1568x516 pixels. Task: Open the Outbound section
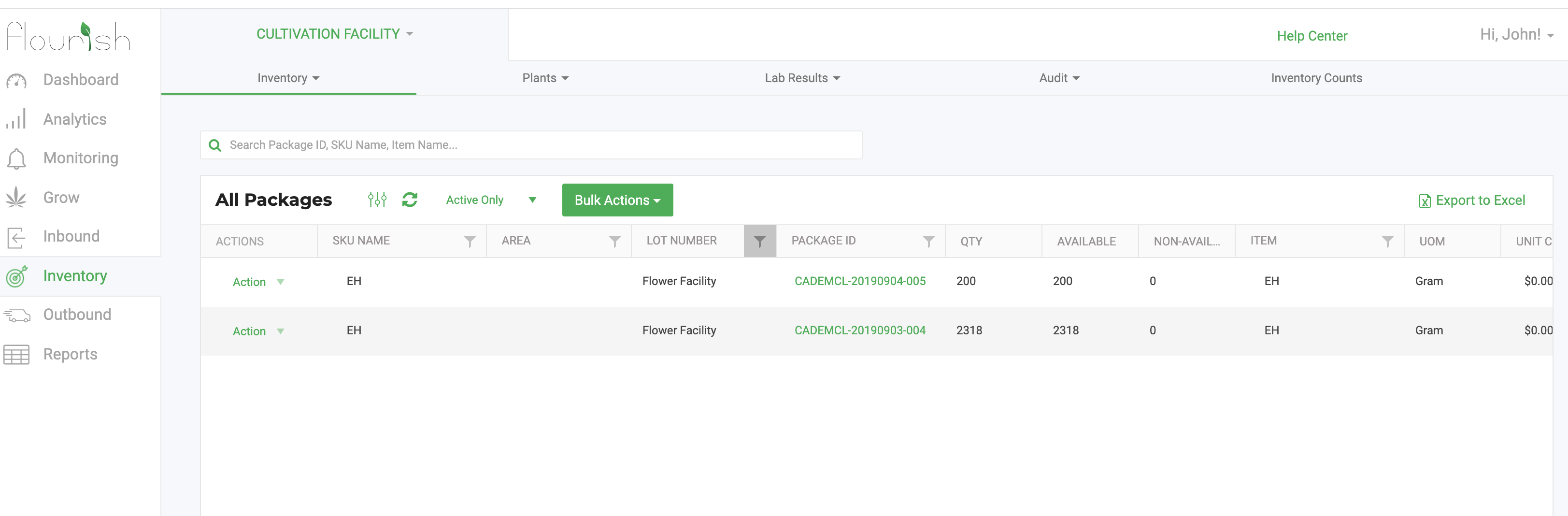(x=77, y=315)
